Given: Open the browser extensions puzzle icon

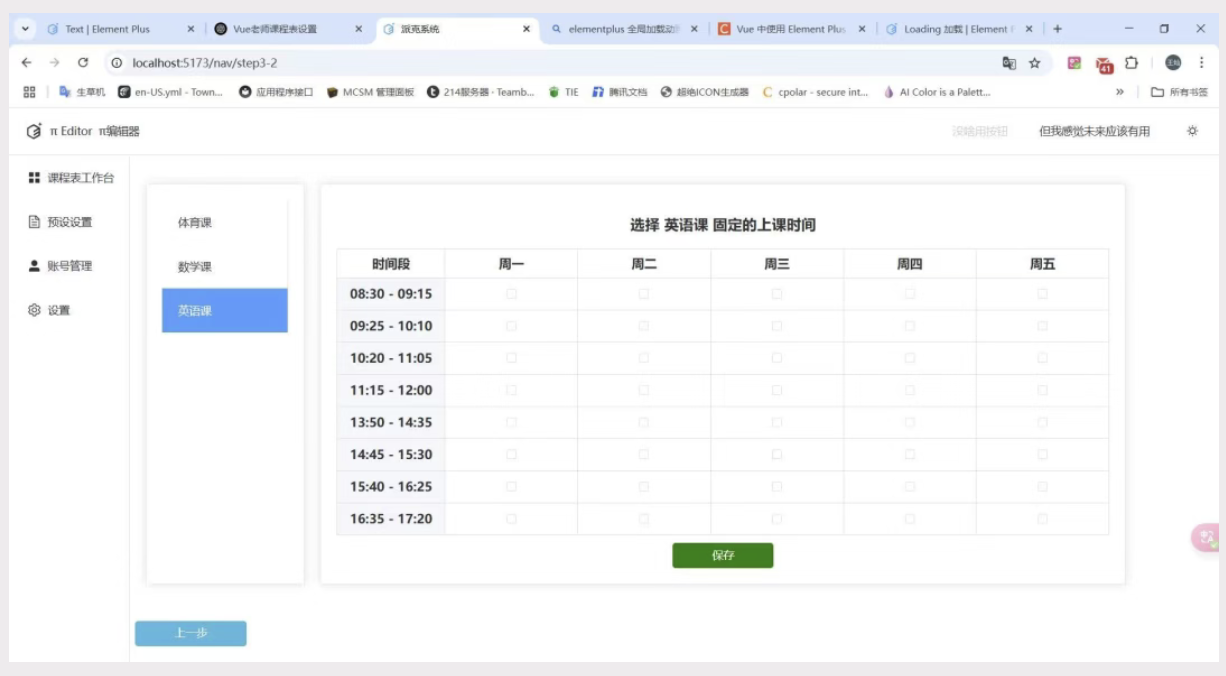Looking at the screenshot, I should 1132,63.
